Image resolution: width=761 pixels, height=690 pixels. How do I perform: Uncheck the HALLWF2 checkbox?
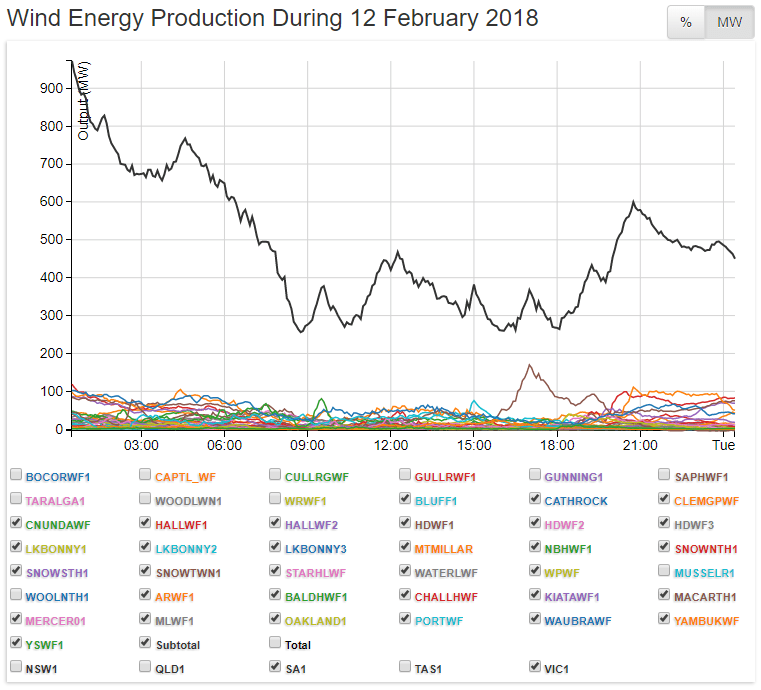point(276,523)
